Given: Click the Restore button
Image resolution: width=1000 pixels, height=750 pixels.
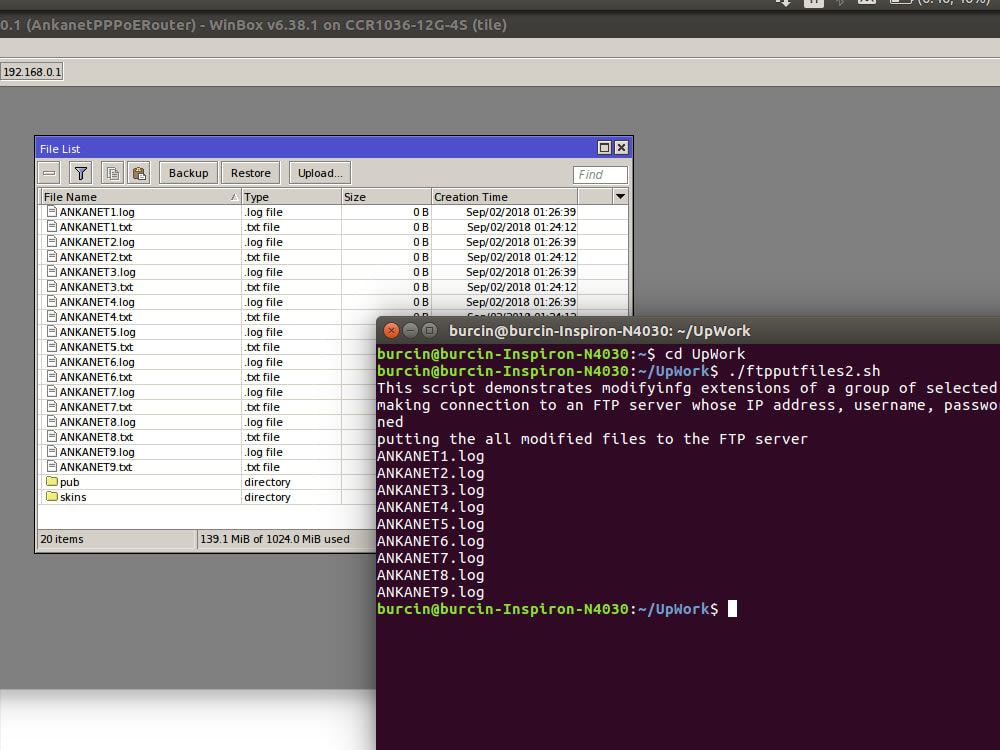Looking at the screenshot, I should pos(250,172).
